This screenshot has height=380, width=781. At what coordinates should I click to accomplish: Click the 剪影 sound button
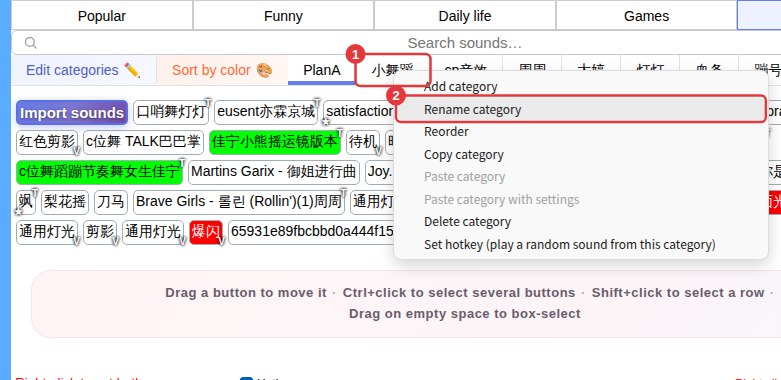click(x=100, y=232)
